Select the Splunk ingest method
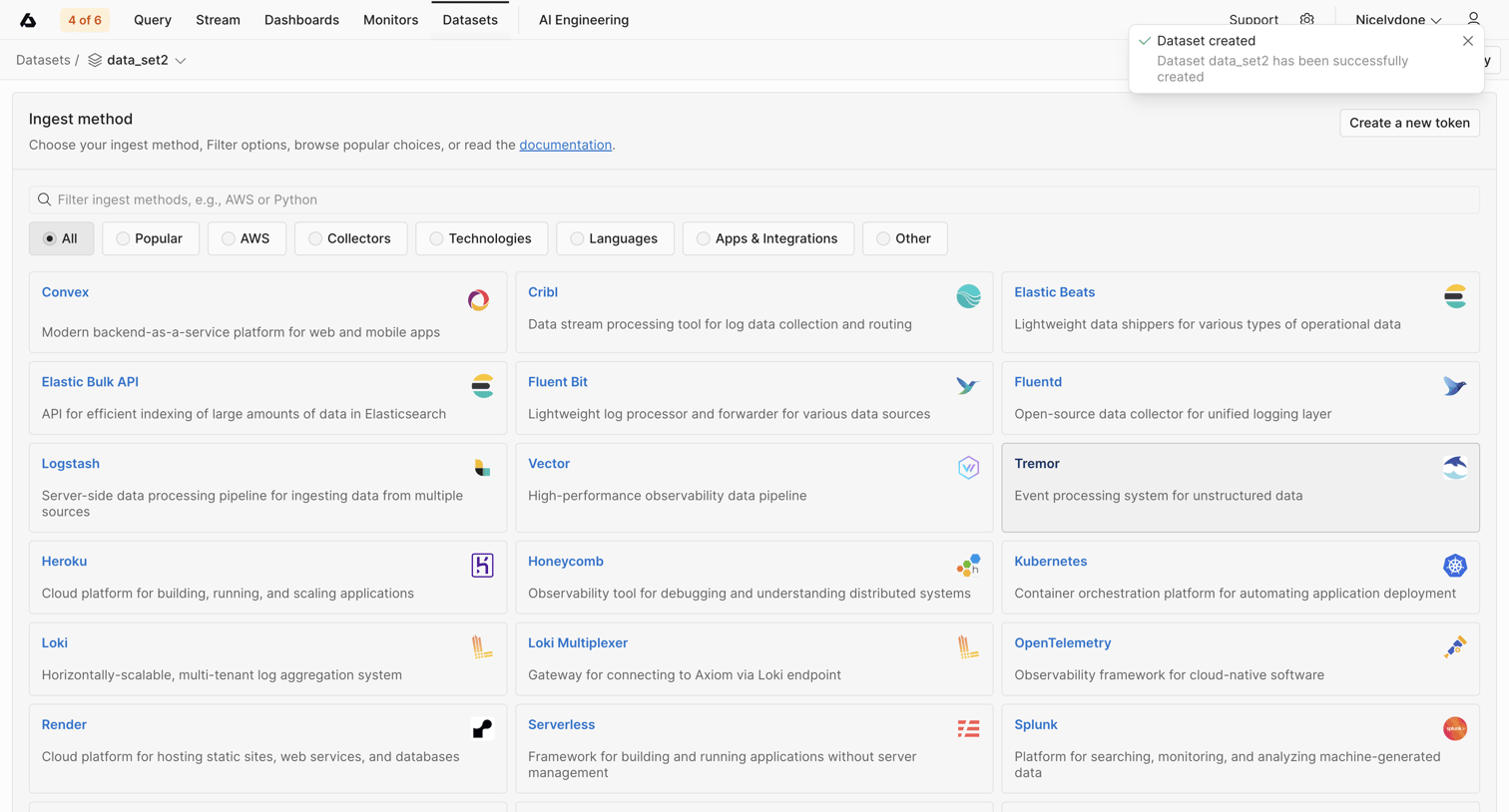This screenshot has width=1509, height=812. pyautogui.click(x=1241, y=749)
